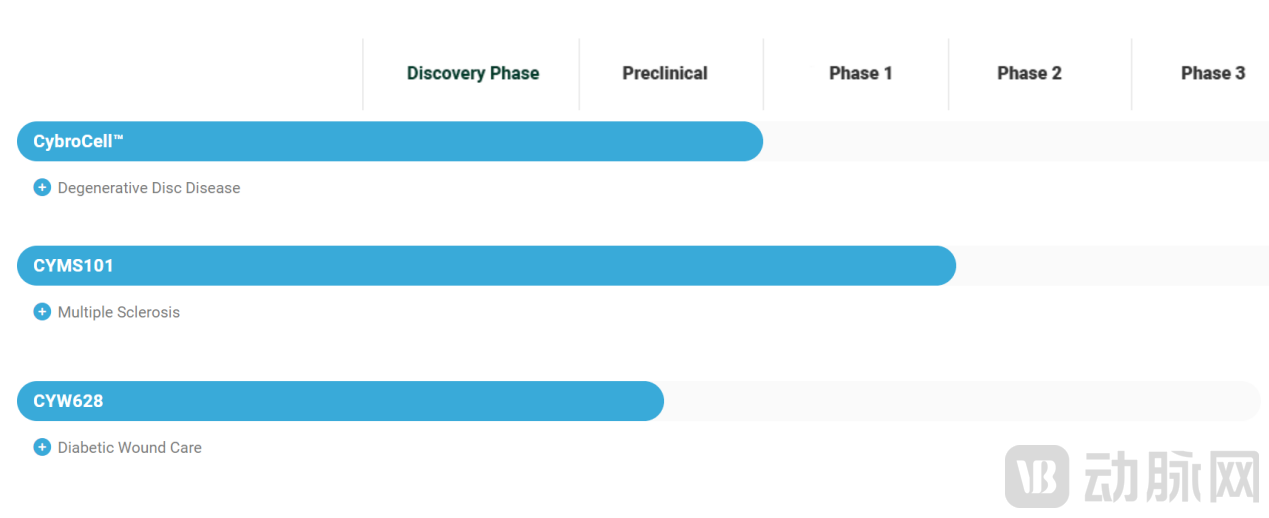Click the Phase 1 column header

pos(860,73)
